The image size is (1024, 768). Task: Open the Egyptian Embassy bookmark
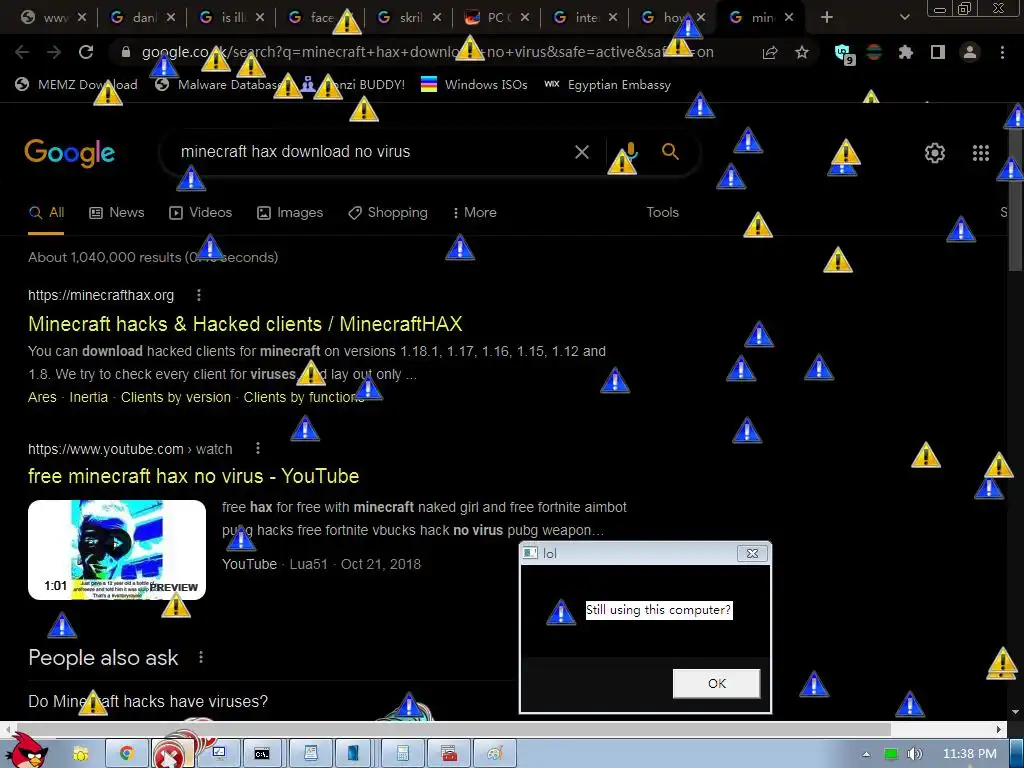tap(608, 85)
